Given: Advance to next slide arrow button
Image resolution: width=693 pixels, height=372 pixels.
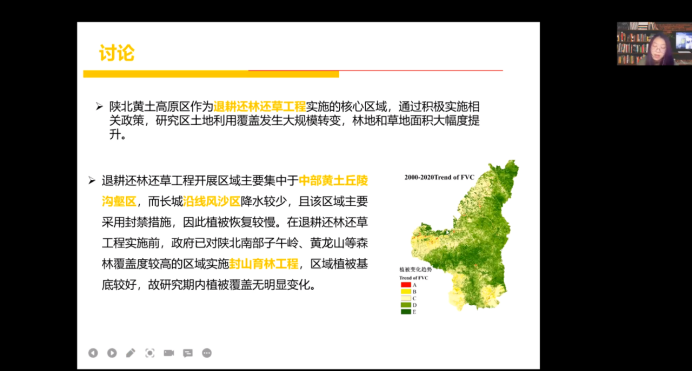Looking at the screenshot, I should tap(112, 353).
